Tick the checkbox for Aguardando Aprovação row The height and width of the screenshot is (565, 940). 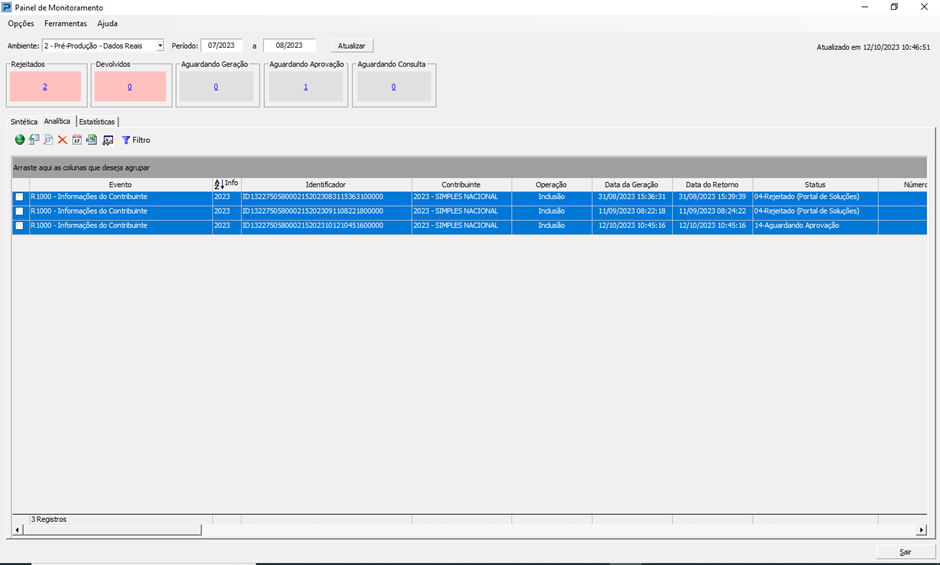(x=19, y=226)
